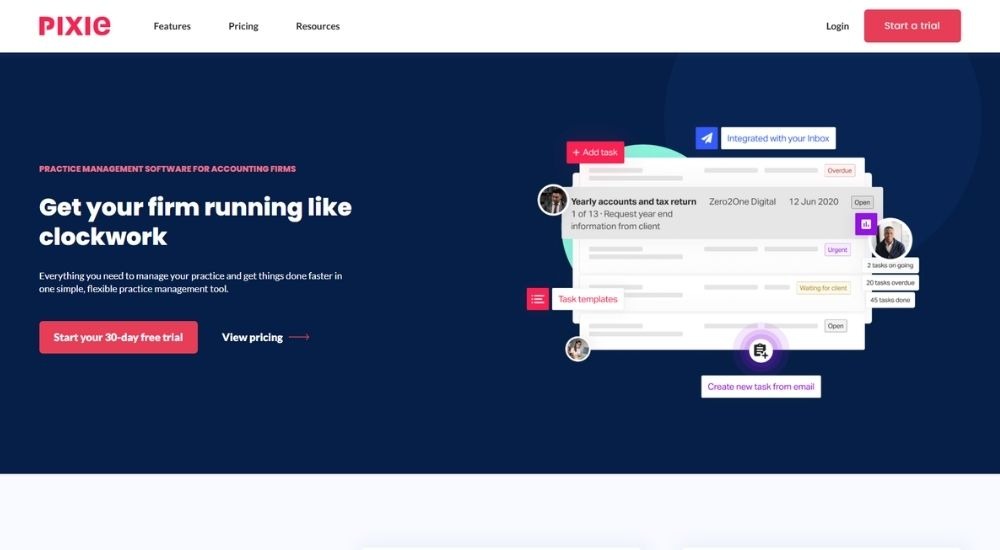Click the Integrated with your inbox label
This screenshot has width=1000, height=550.
pyautogui.click(x=778, y=138)
